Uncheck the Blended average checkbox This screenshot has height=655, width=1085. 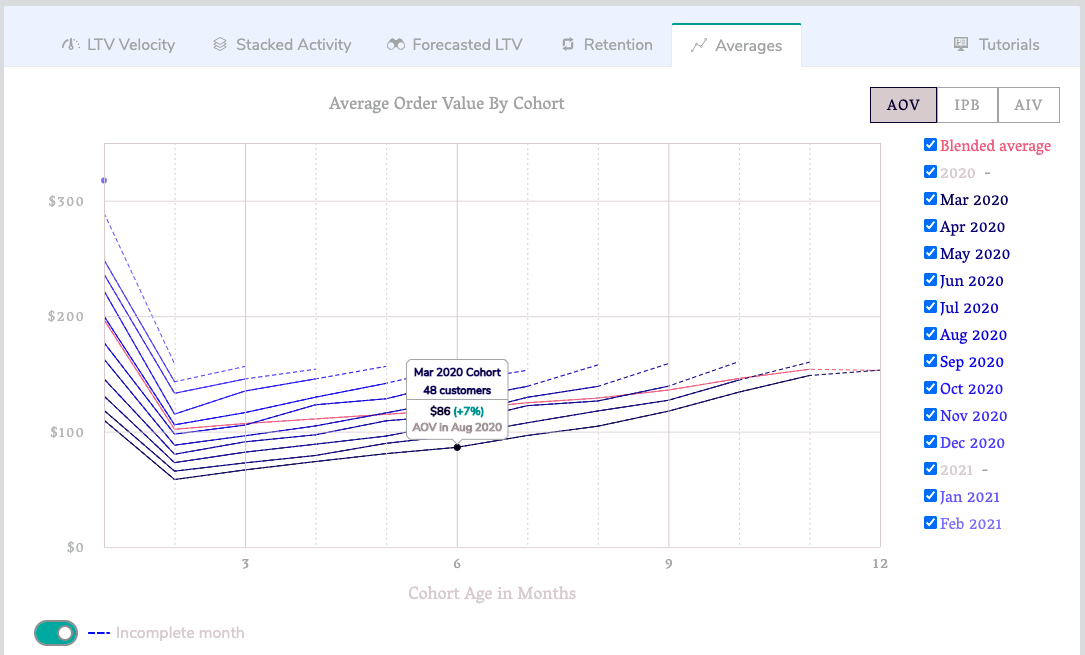pyautogui.click(x=931, y=145)
